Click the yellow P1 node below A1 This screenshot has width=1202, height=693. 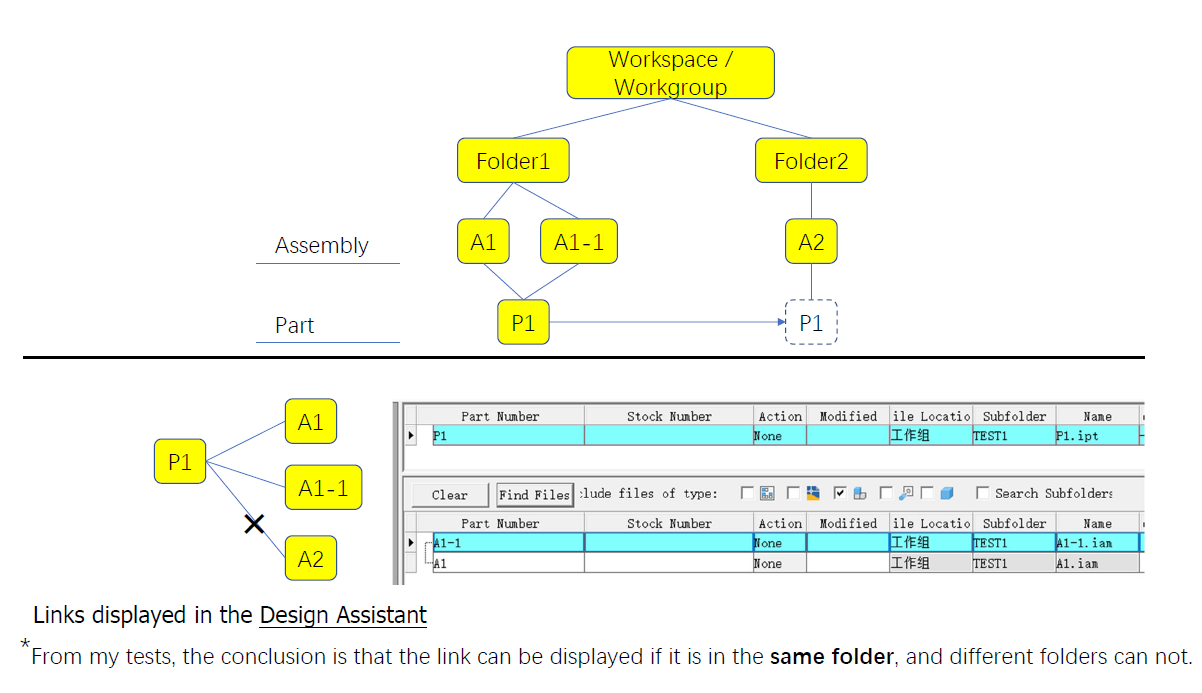point(523,322)
